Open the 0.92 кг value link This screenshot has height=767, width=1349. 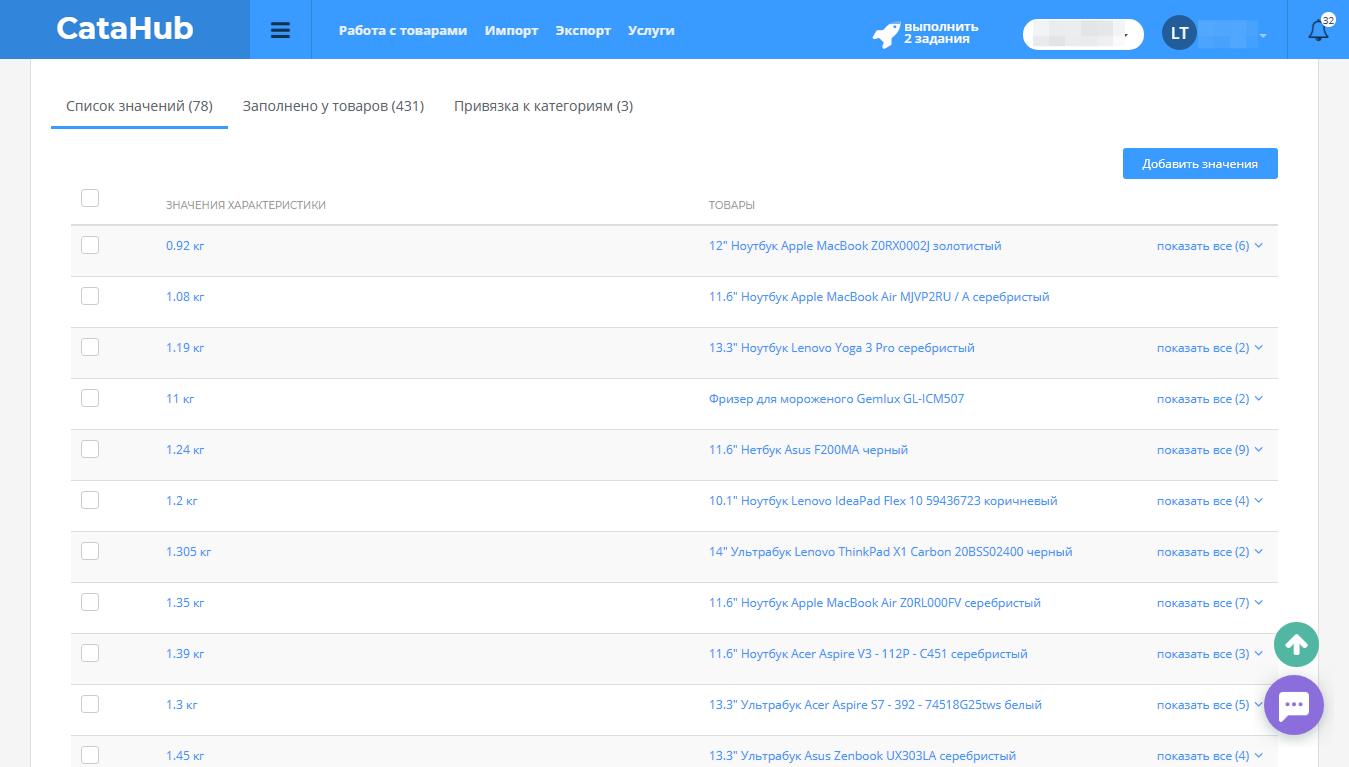(185, 246)
